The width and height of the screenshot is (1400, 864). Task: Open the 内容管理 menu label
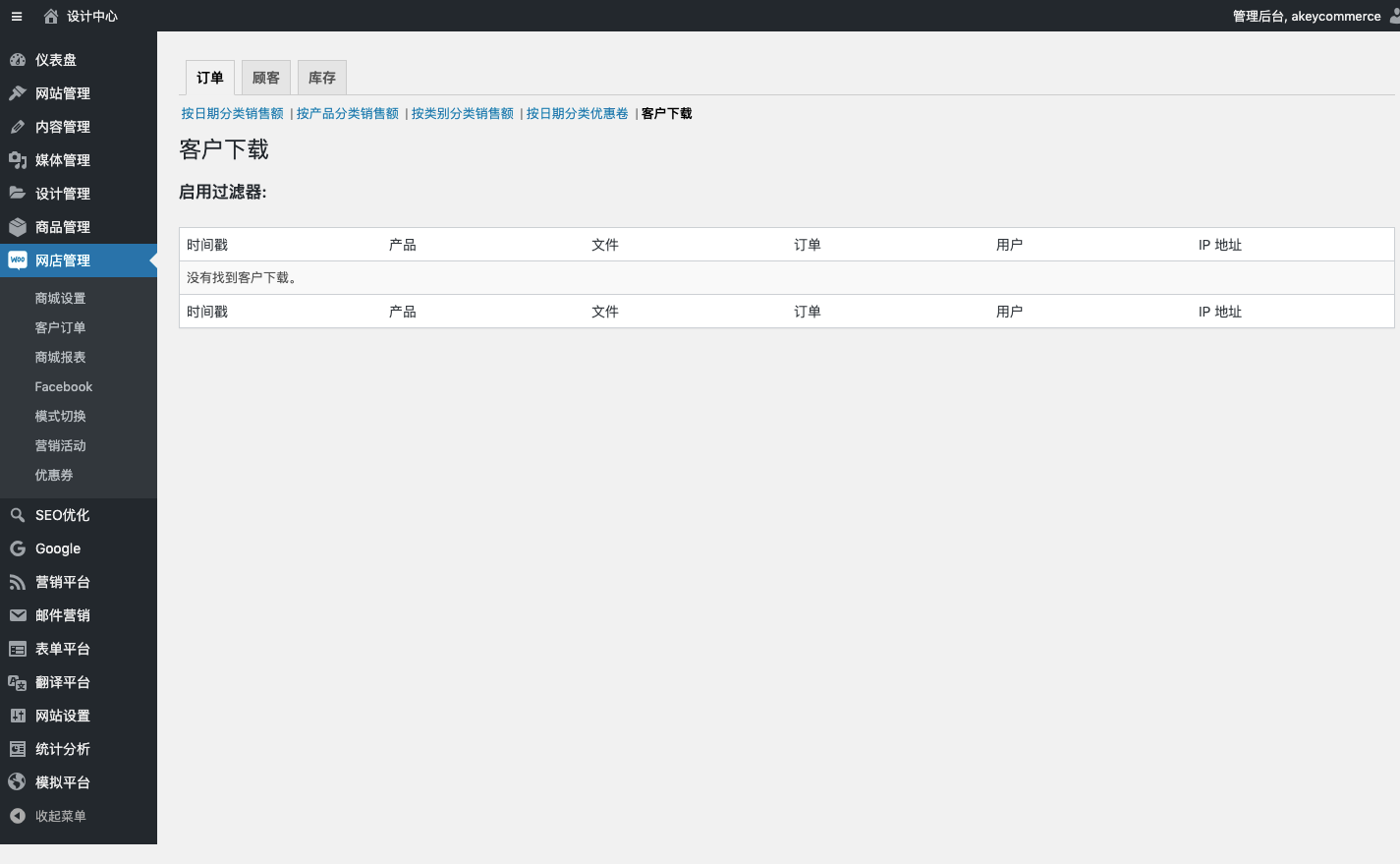[x=63, y=127]
